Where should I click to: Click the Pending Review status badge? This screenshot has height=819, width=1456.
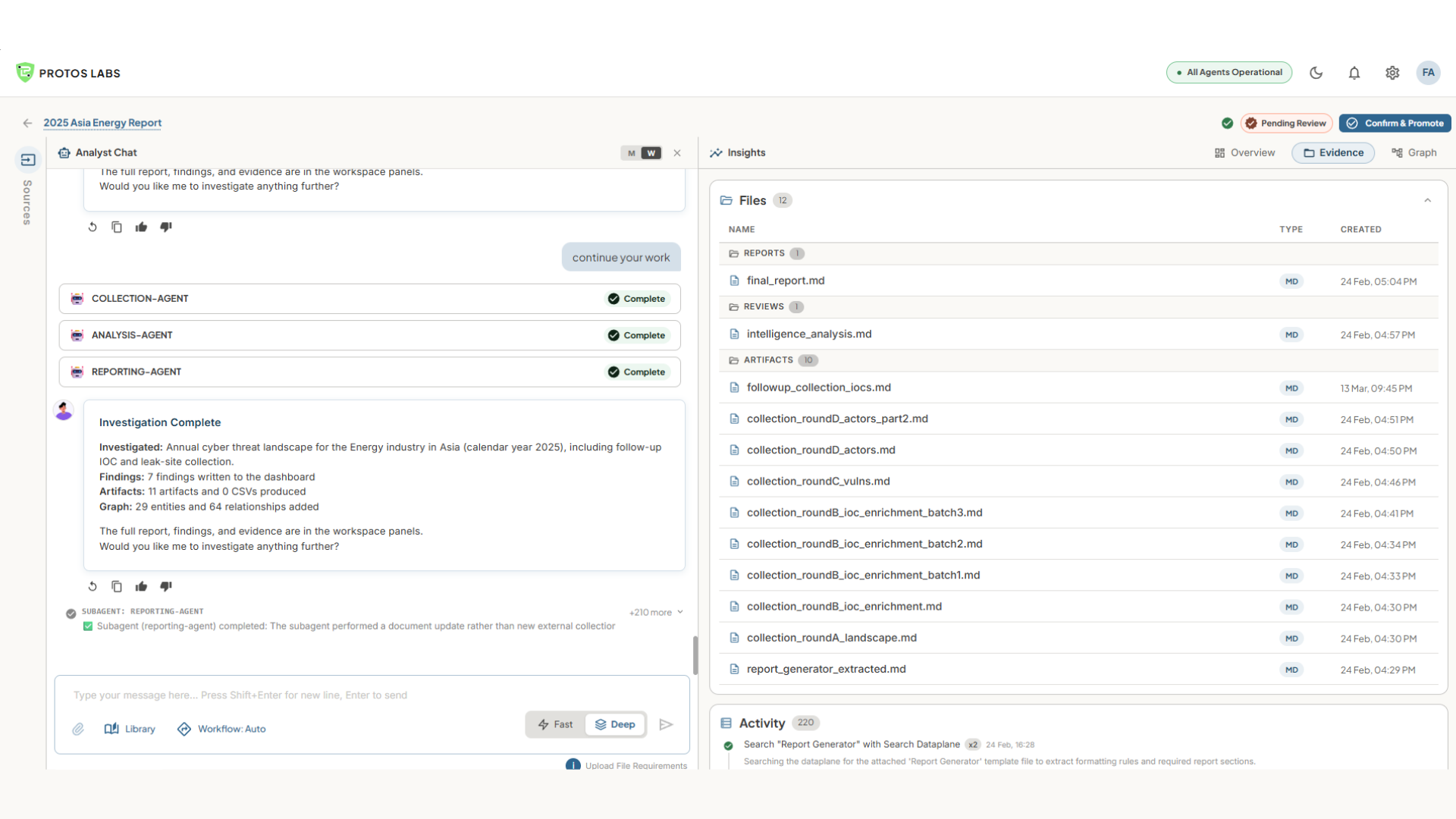(1286, 123)
